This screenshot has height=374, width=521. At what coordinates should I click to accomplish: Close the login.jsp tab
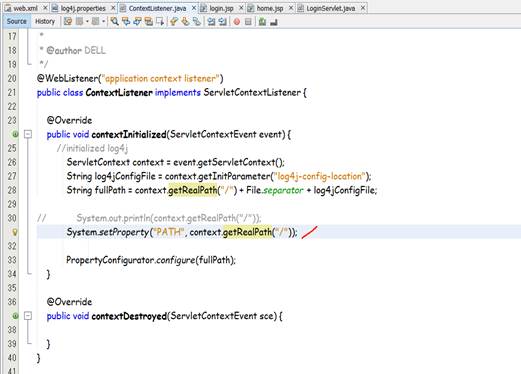point(241,8)
